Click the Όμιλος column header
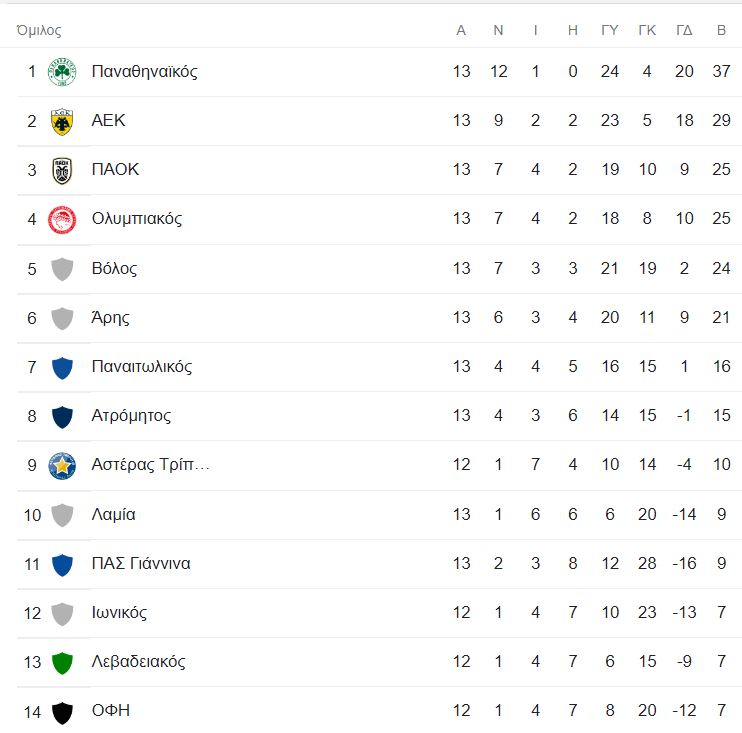 [x=39, y=30]
